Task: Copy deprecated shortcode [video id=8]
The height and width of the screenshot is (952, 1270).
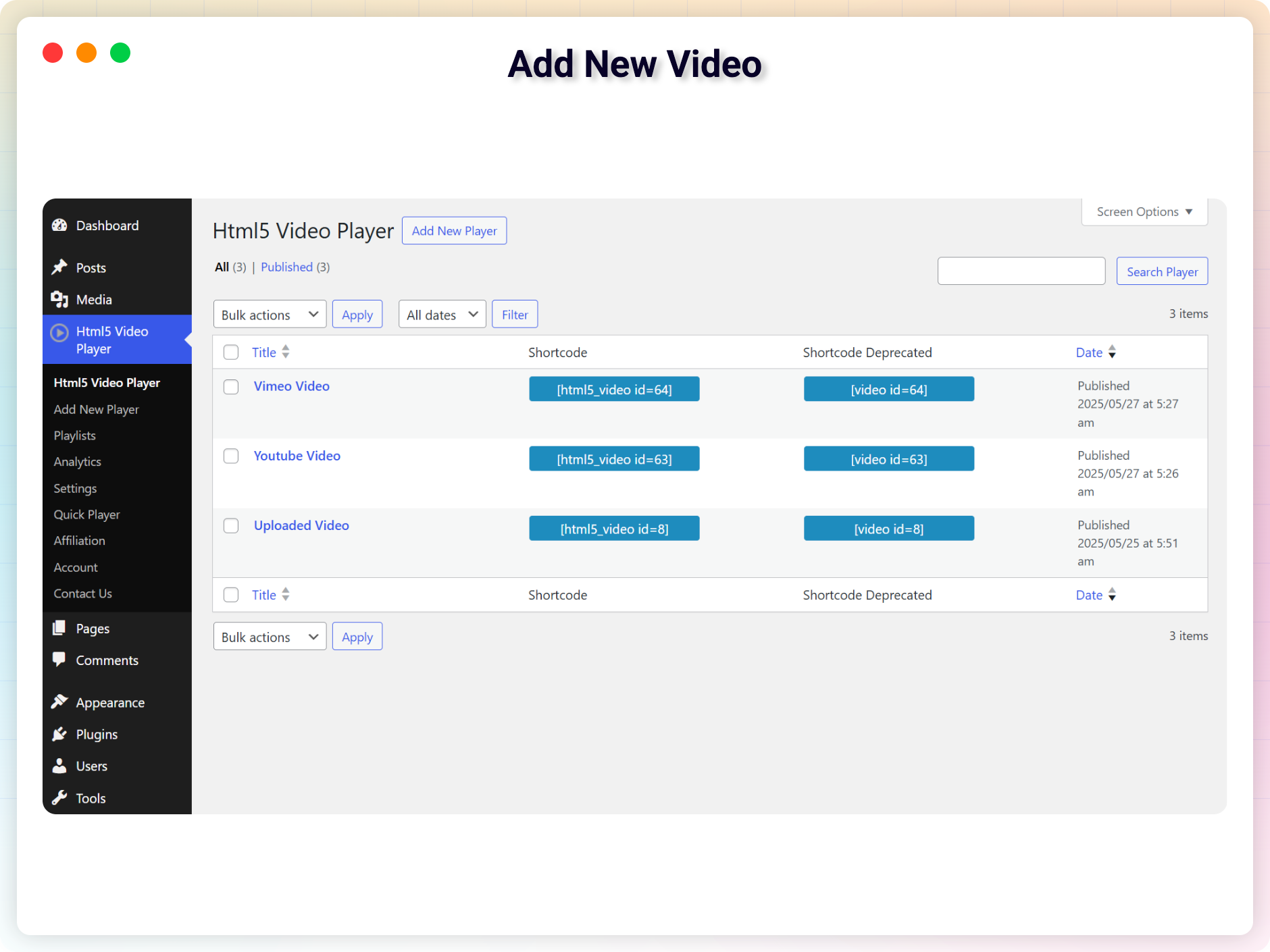Action: (x=889, y=529)
